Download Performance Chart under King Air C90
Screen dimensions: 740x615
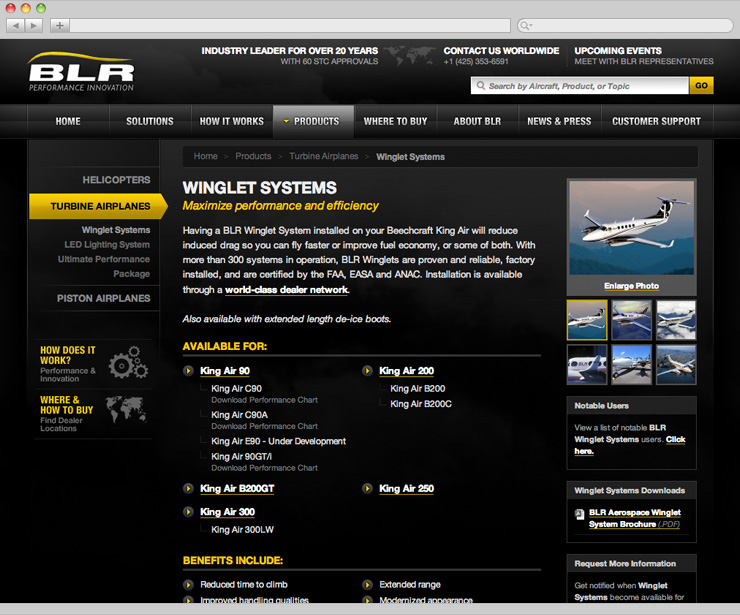coord(264,400)
